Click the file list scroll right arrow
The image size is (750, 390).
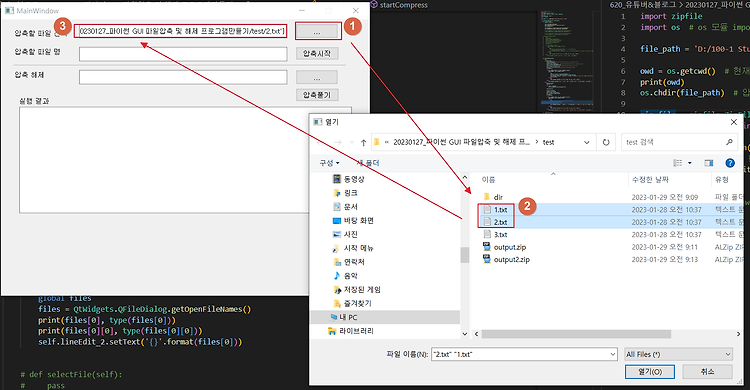pos(739,334)
